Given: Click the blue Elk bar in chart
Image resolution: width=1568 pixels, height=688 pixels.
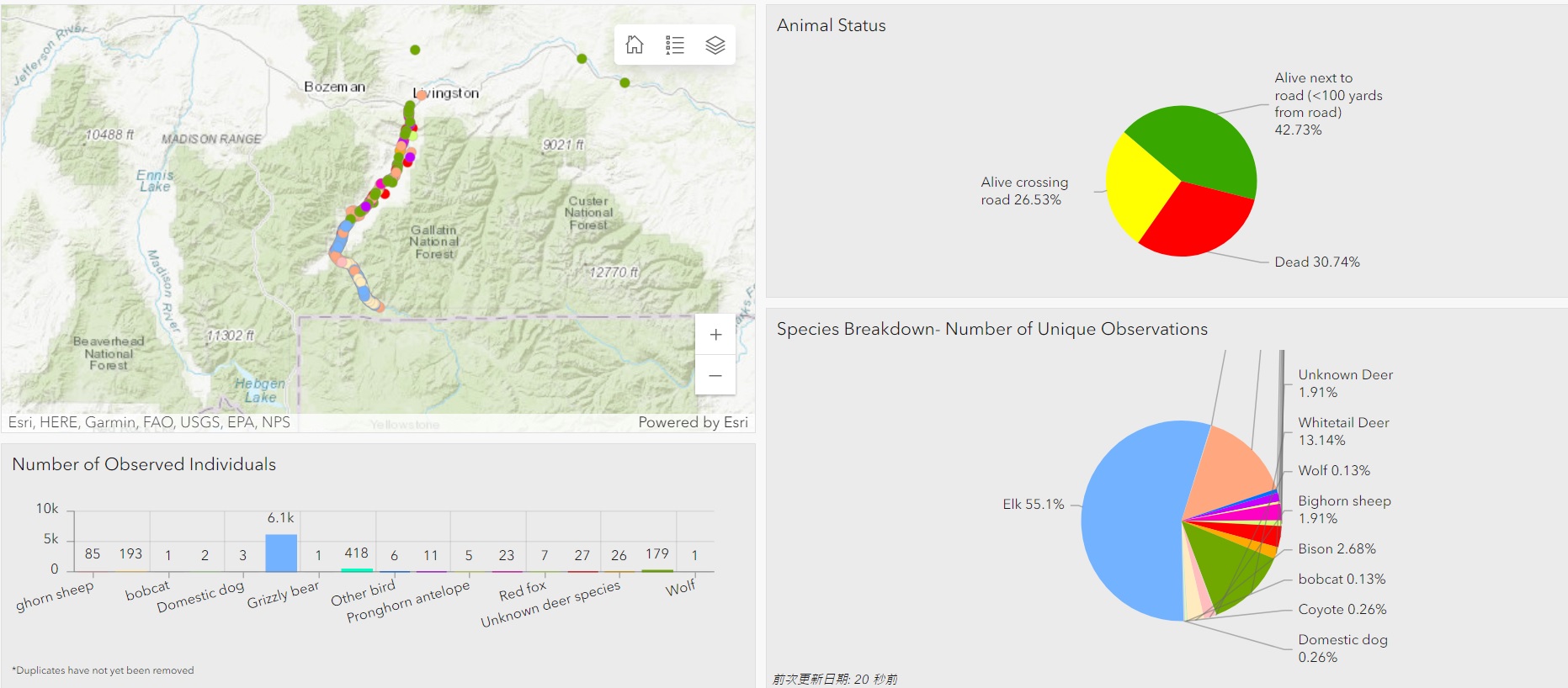Looking at the screenshot, I should tap(281, 553).
